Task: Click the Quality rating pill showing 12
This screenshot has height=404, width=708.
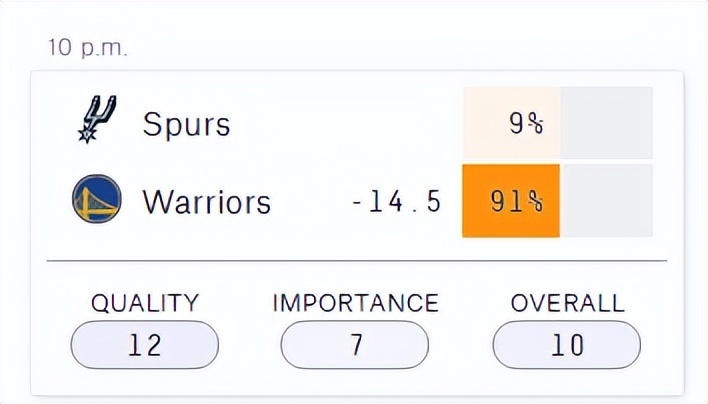Action: pos(145,345)
